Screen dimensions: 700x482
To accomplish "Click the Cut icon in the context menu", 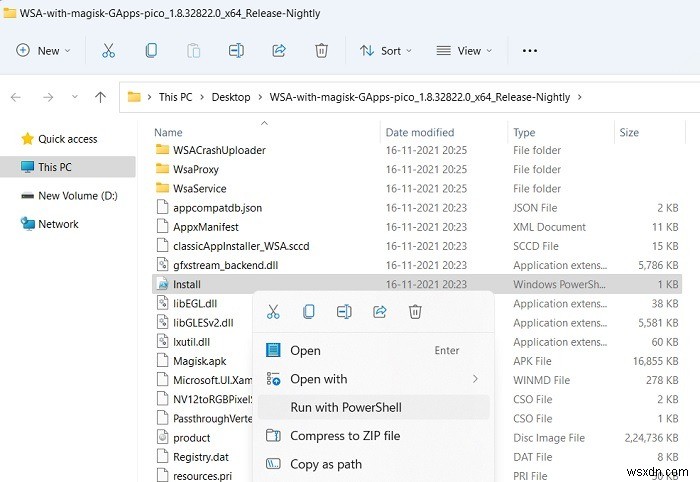I will pyautogui.click(x=273, y=312).
